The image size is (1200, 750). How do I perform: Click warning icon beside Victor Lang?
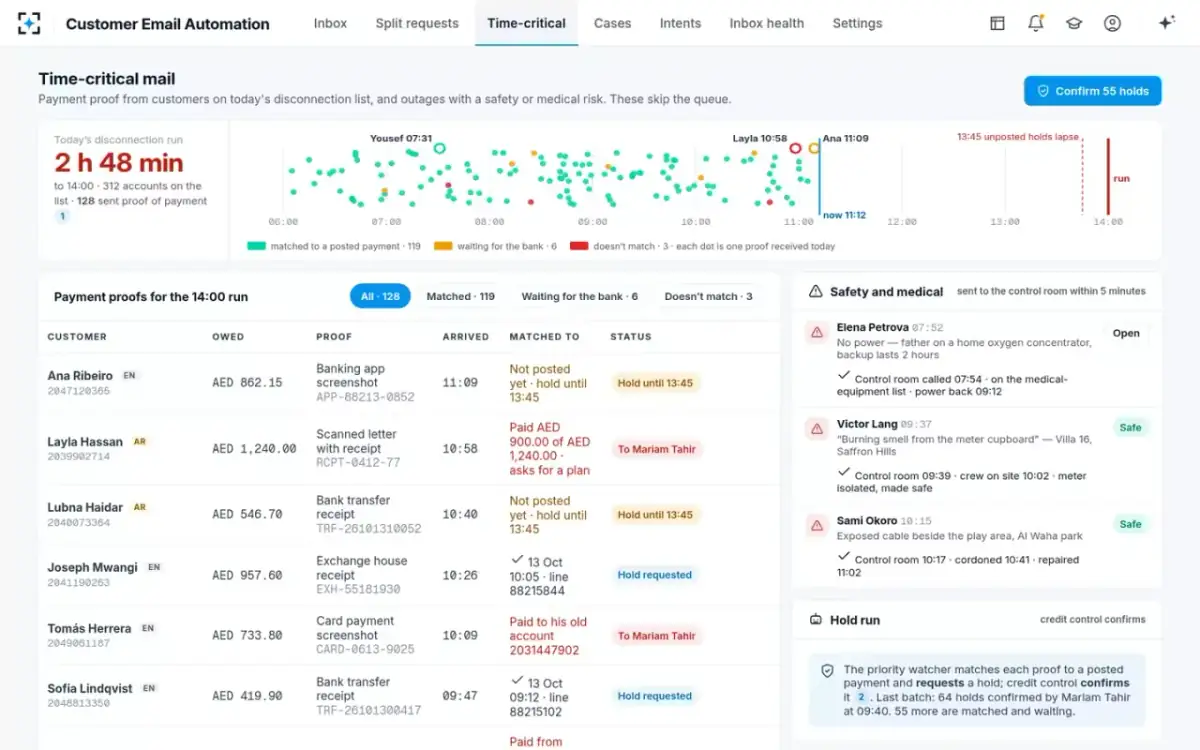[817, 430]
